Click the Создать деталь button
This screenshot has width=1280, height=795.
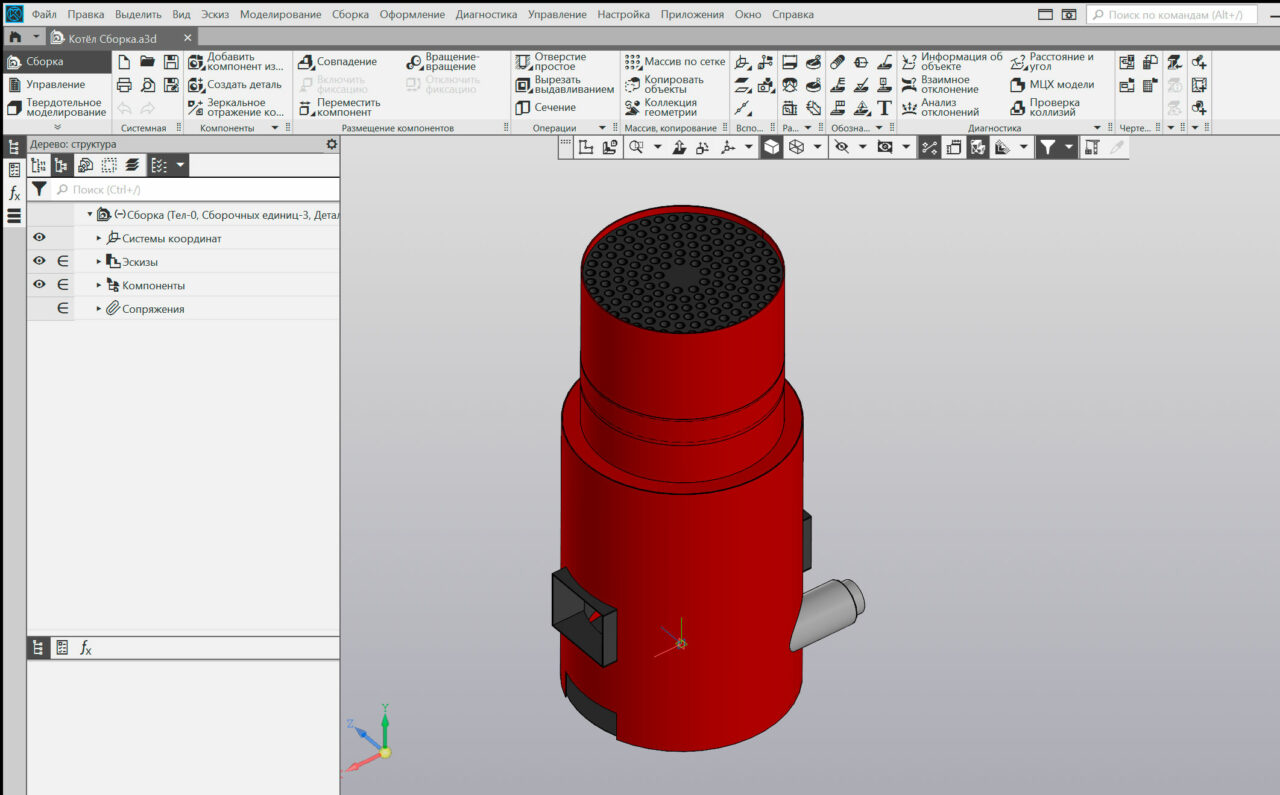pyautogui.click(x=243, y=85)
